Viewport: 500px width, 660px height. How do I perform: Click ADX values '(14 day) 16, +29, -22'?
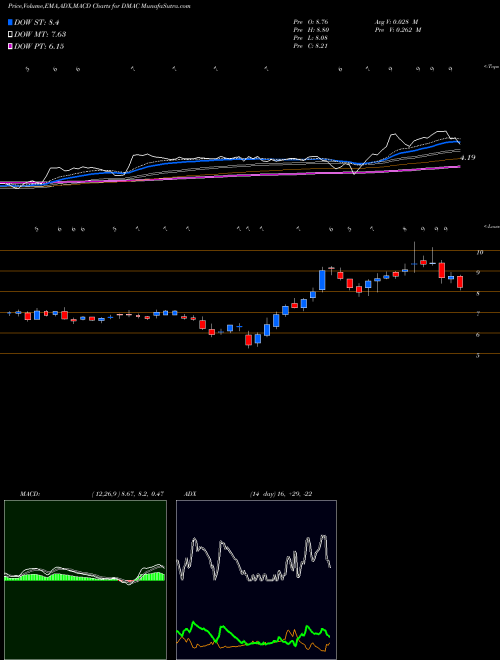click(281, 494)
